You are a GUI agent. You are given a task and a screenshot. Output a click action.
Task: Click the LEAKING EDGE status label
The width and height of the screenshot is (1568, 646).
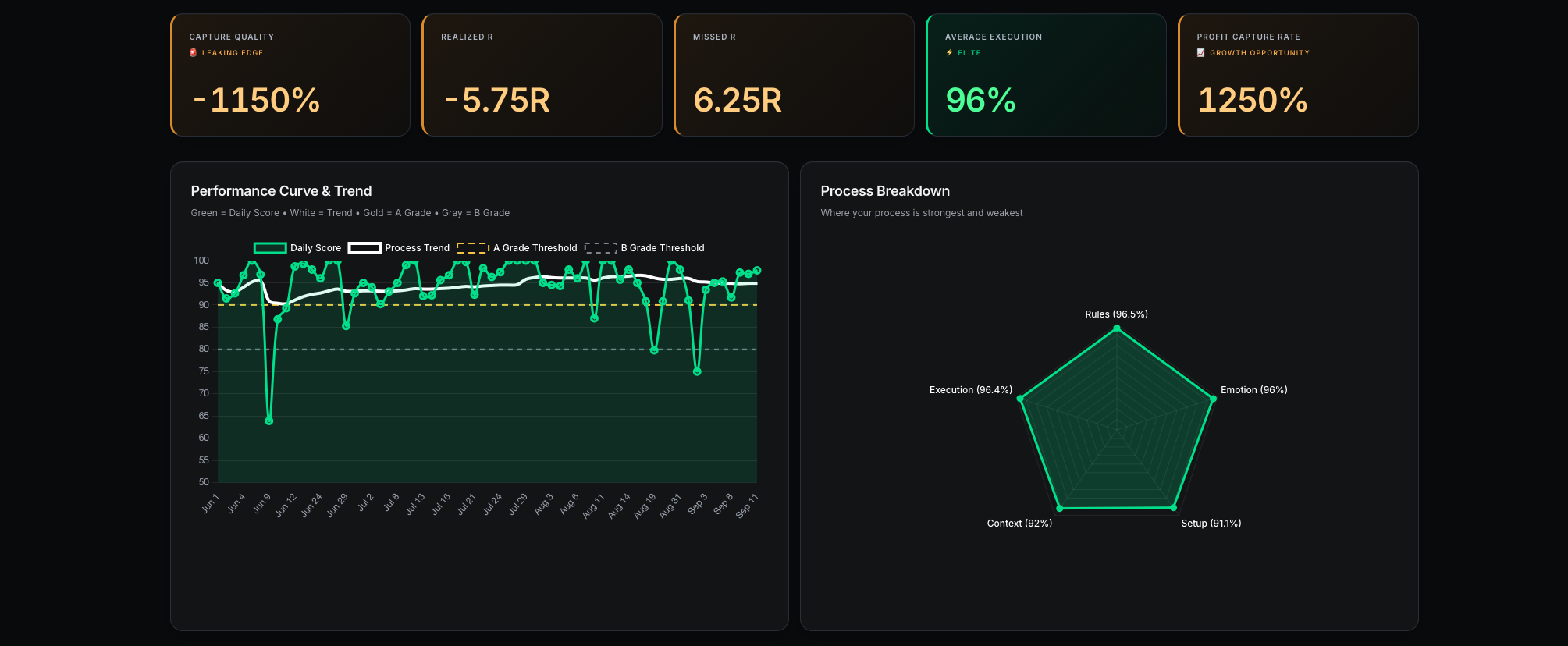coord(233,53)
